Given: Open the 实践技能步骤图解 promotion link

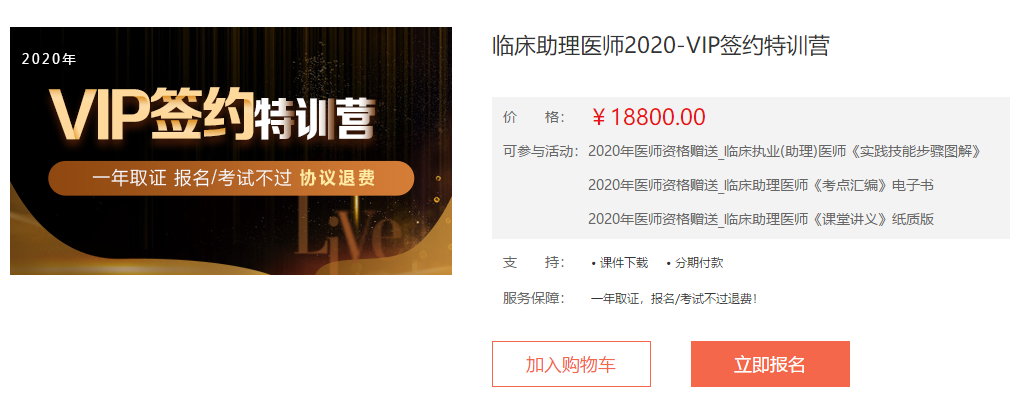Looking at the screenshot, I should [784, 151].
